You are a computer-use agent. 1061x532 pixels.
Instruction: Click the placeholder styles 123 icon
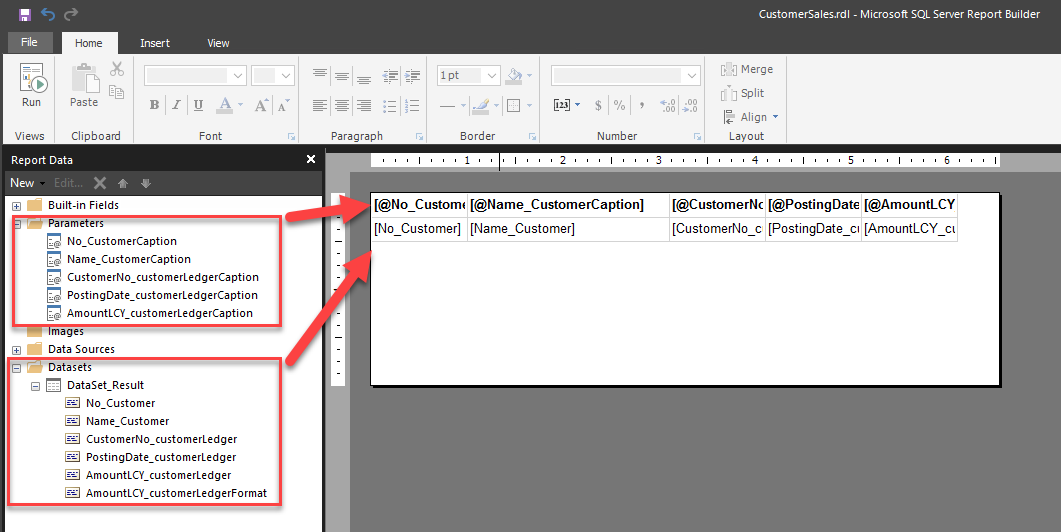click(x=562, y=105)
